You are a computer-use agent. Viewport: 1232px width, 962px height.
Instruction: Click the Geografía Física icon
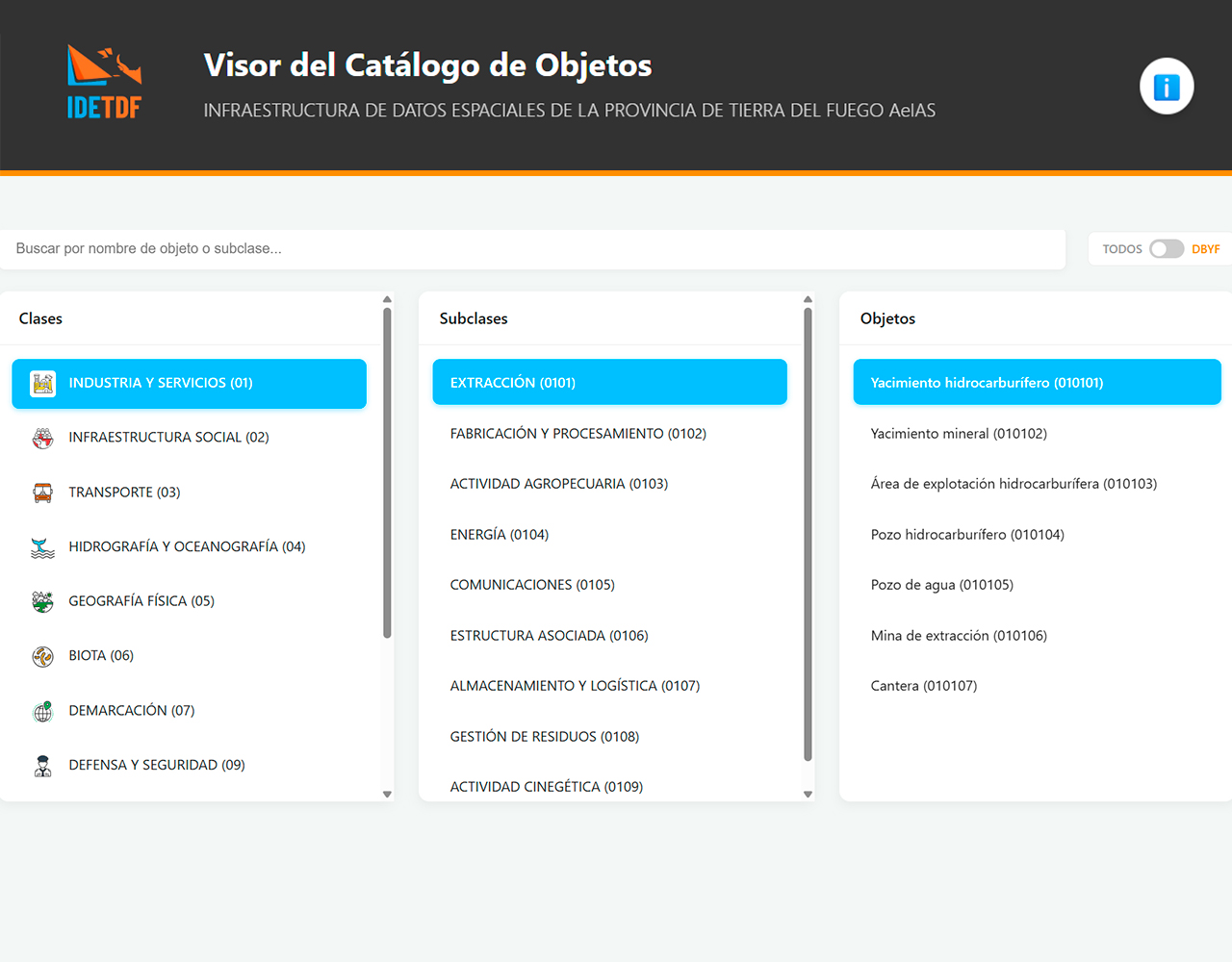pyautogui.click(x=42, y=601)
